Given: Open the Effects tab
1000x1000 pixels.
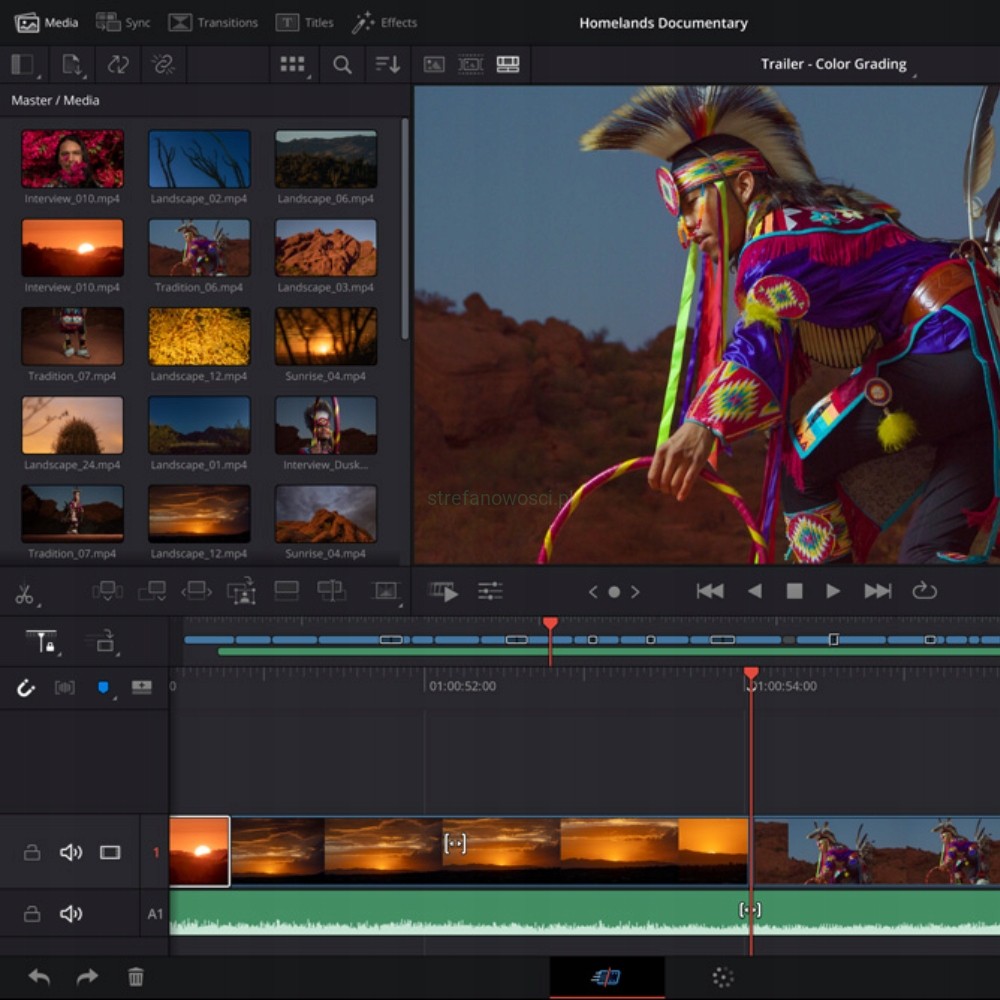Looking at the screenshot, I should point(385,22).
